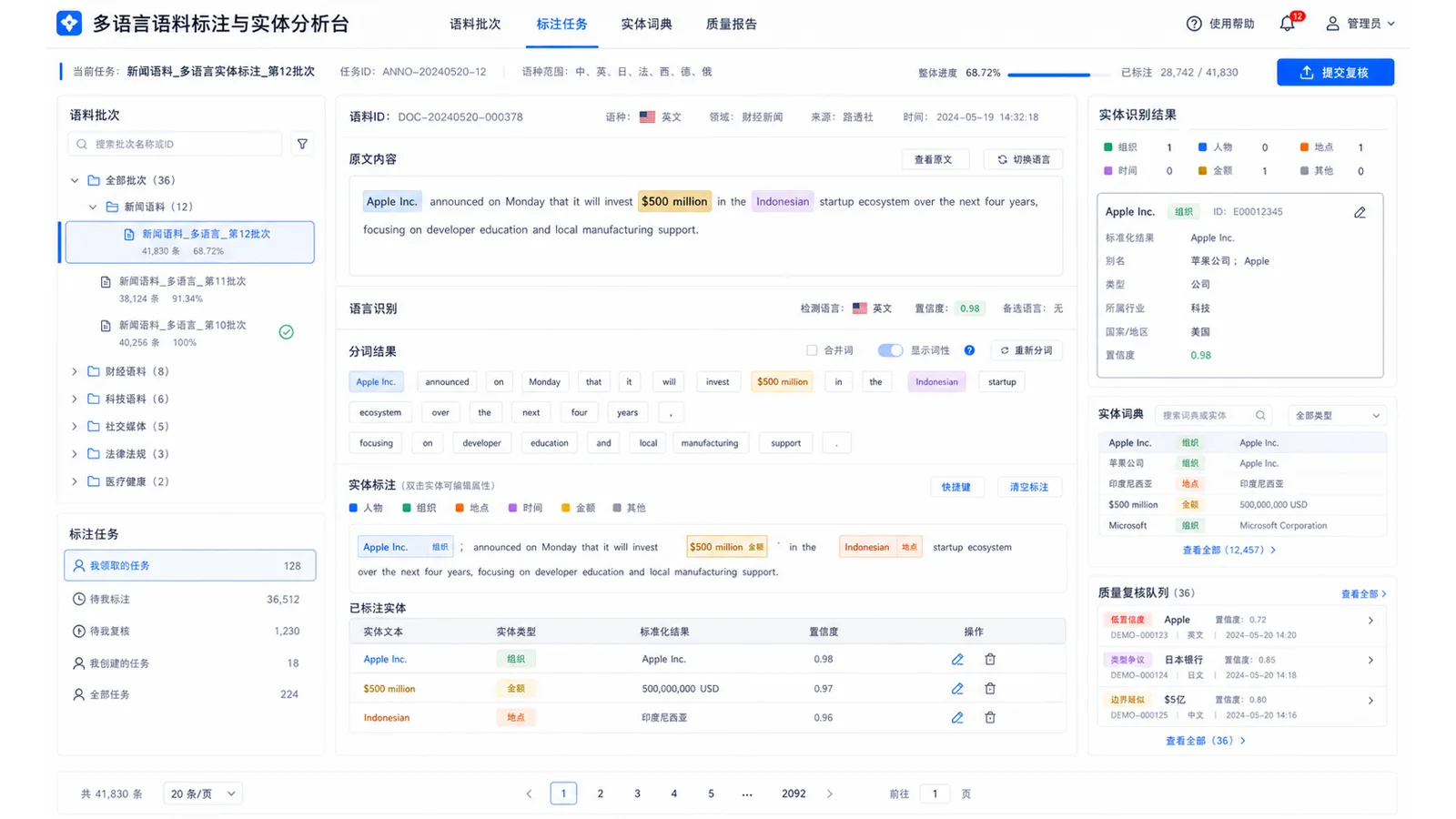
Task: Delete the Apple Inc. table row
Action: pos(990,659)
